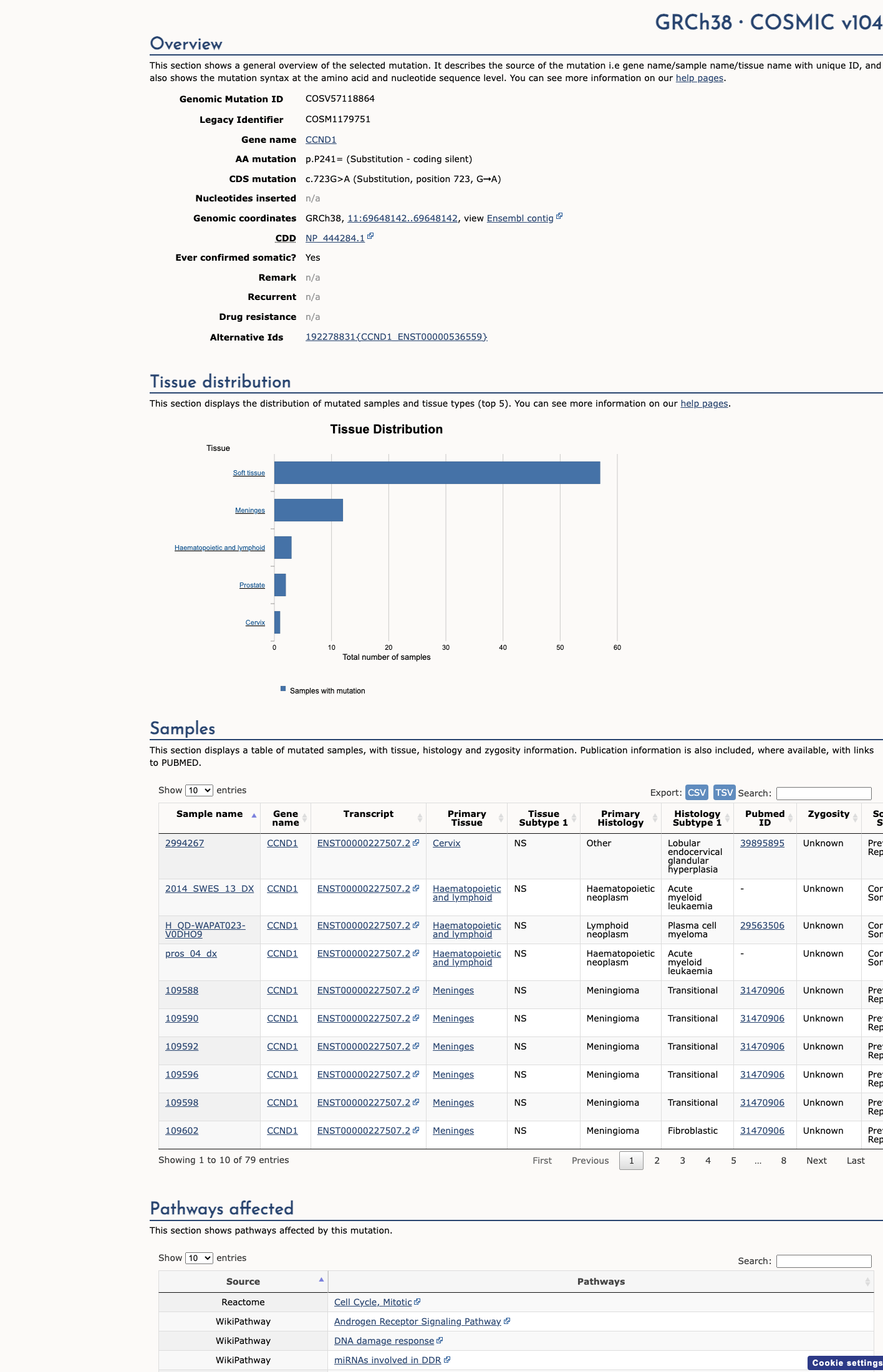
Task: Focus the Pathways affected search field
Action: [x=824, y=1261]
